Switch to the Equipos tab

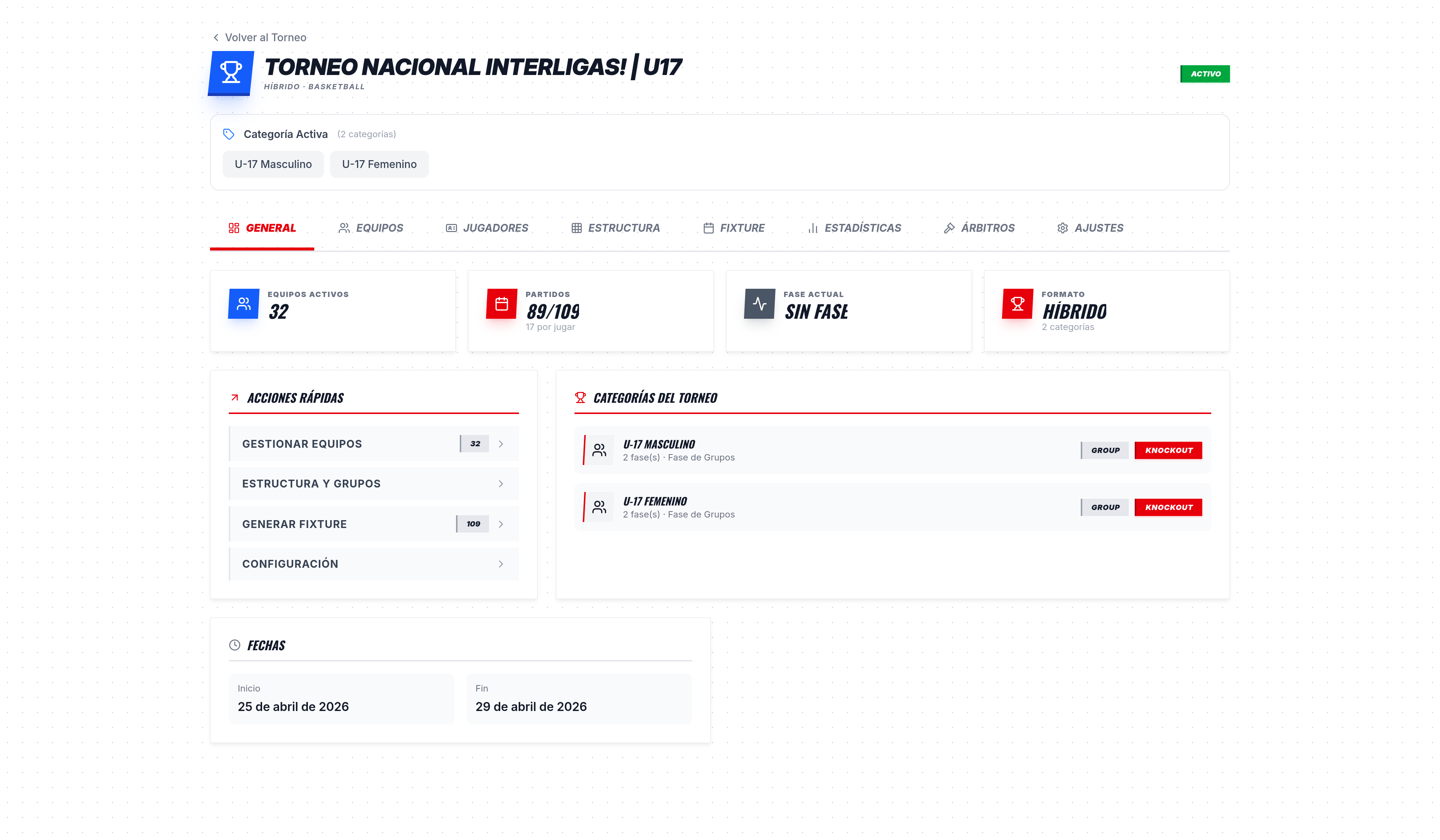[371, 228]
